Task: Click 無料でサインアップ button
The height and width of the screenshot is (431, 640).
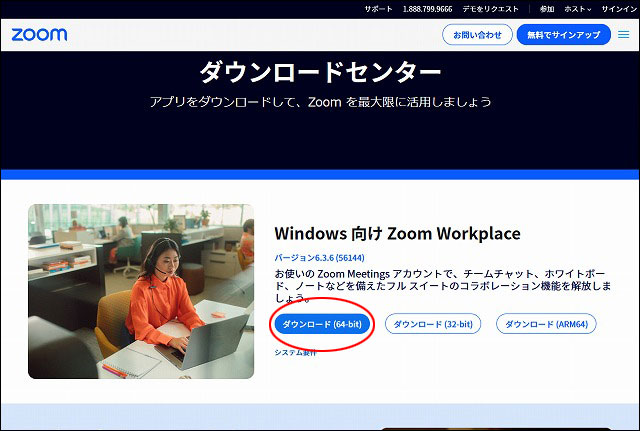Action: [564, 35]
